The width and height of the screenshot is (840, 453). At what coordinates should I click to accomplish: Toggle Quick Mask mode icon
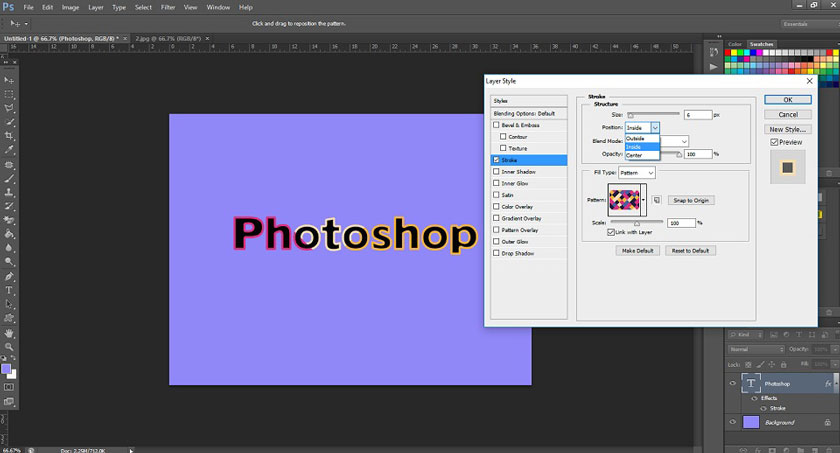[x=9, y=387]
